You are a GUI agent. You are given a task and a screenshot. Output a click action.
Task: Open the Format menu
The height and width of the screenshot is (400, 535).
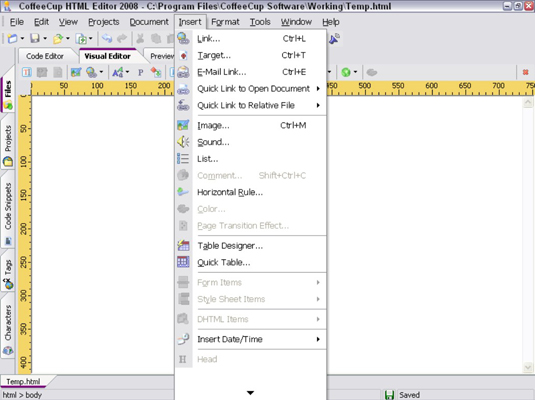click(x=225, y=22)
